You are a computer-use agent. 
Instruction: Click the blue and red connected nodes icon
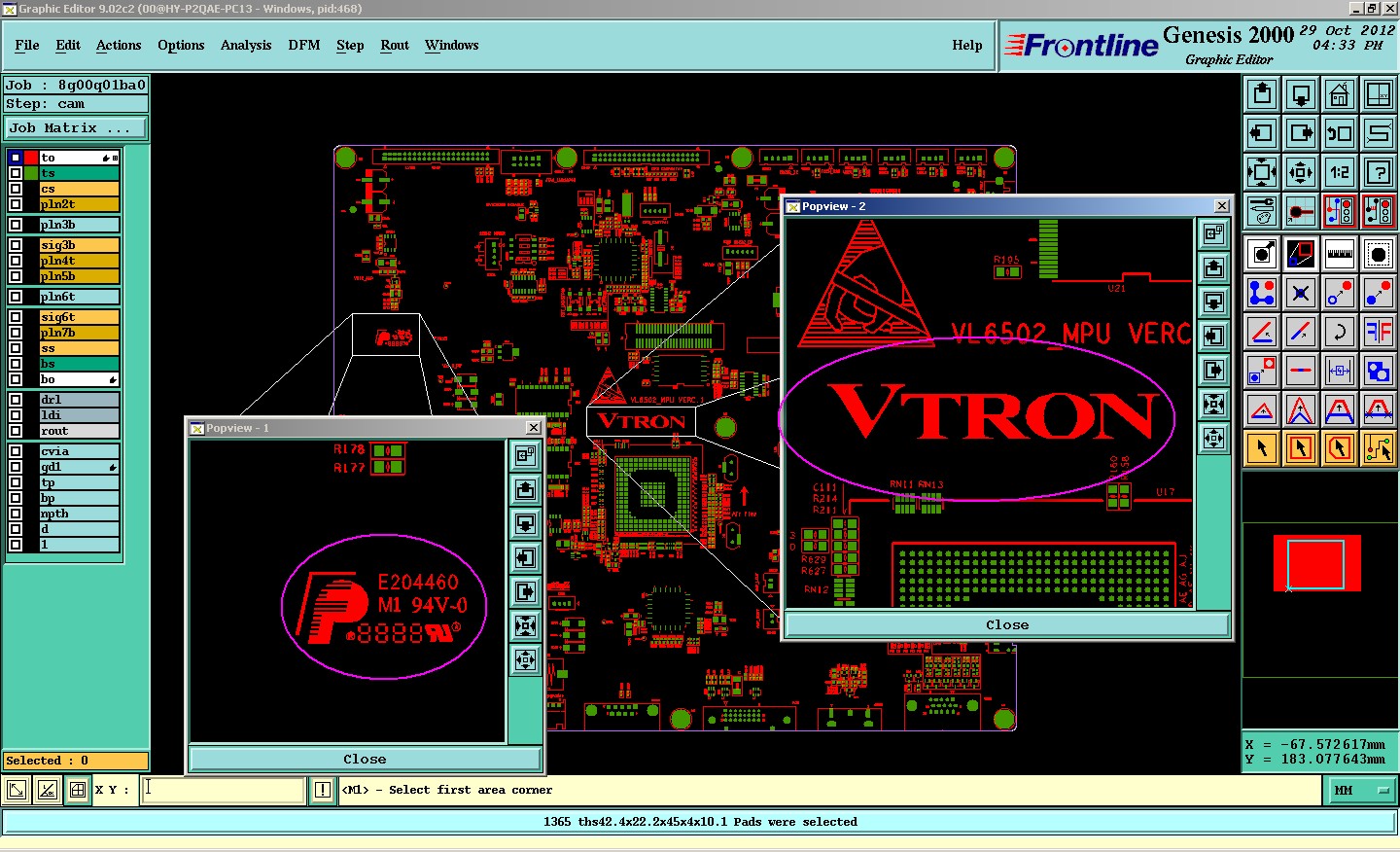(x=1262, y=293)
